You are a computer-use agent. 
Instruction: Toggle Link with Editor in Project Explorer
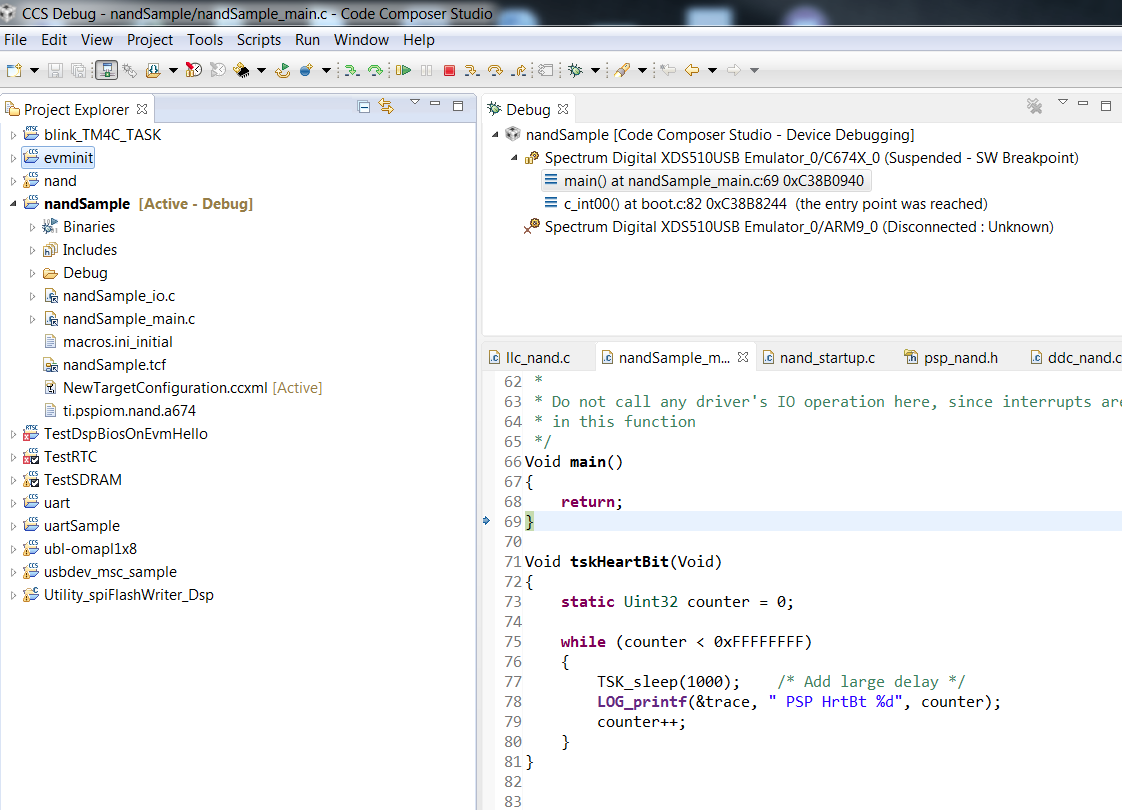386,108
